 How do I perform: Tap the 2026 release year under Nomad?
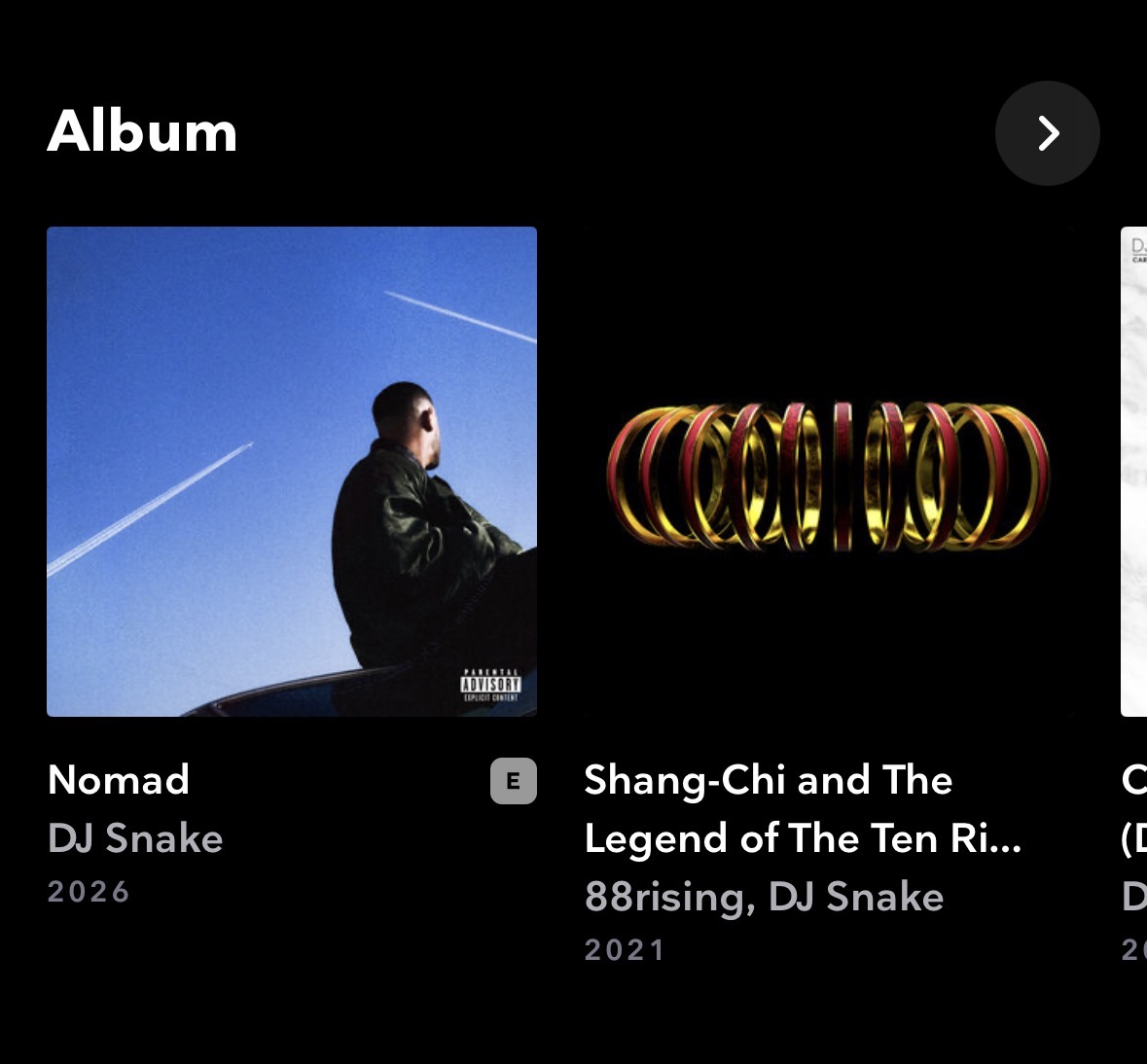click(x=89, y=892)
